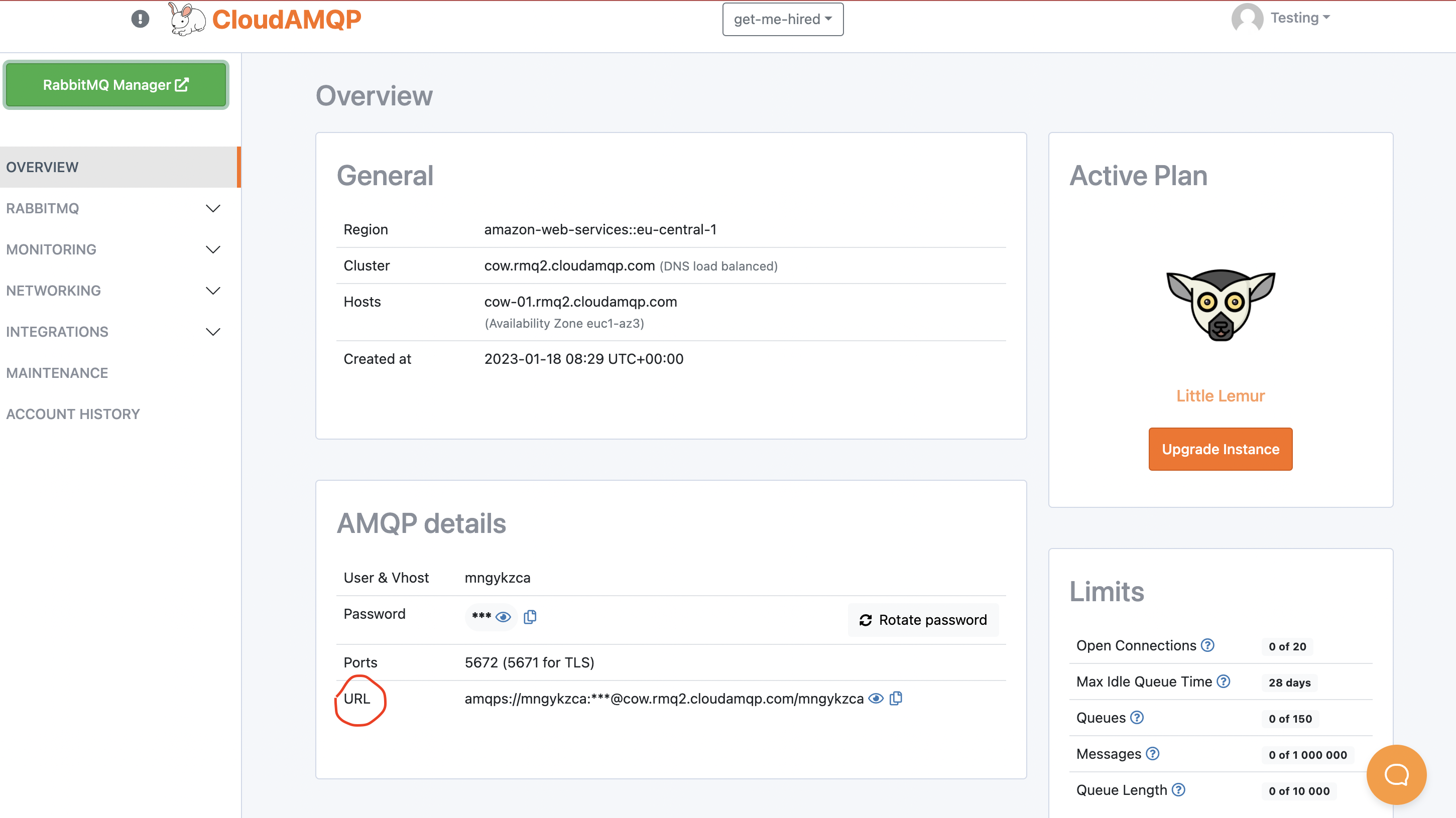Click the CloudAMQP rabbit logo
The image size is (1456, 818).
[187, 19]
